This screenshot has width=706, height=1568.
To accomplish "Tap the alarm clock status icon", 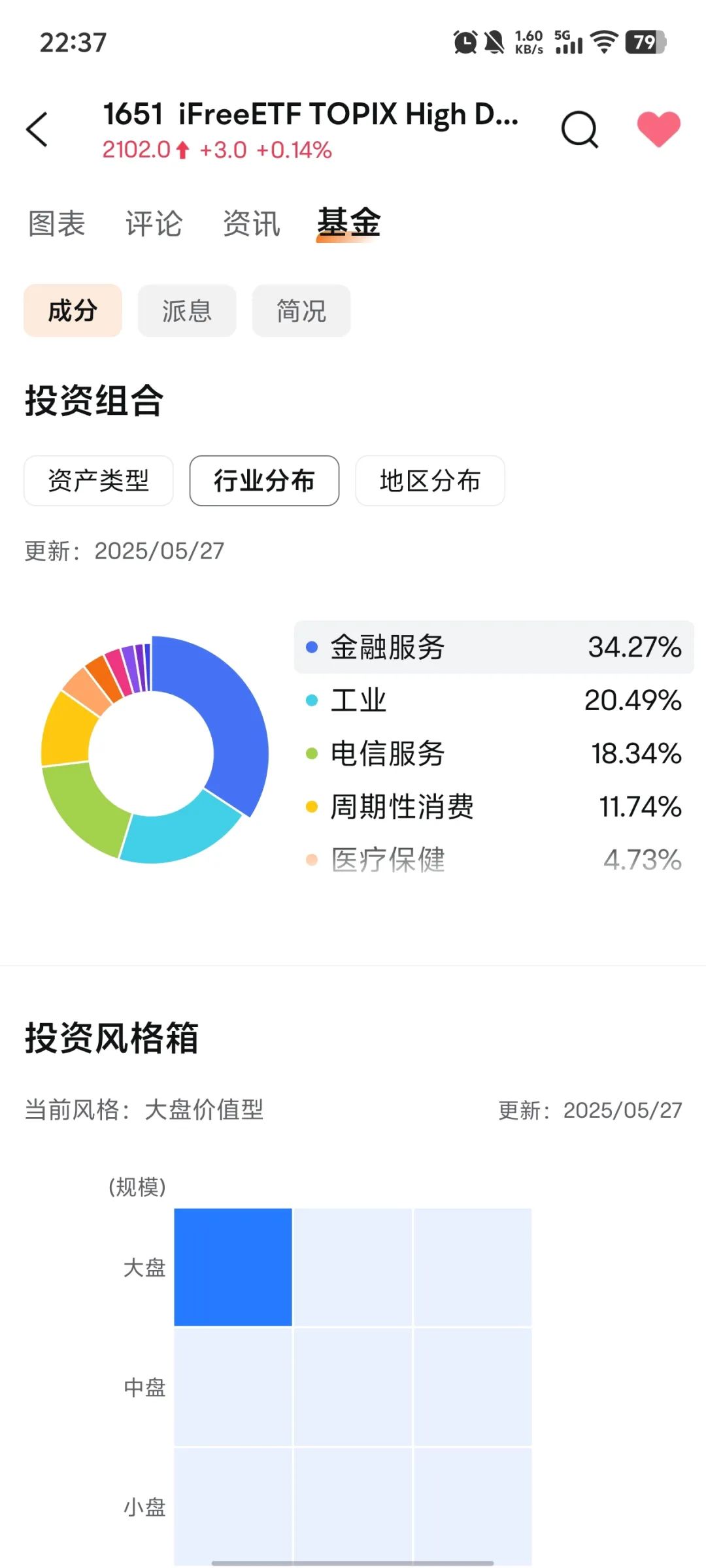I will [465, 42].
